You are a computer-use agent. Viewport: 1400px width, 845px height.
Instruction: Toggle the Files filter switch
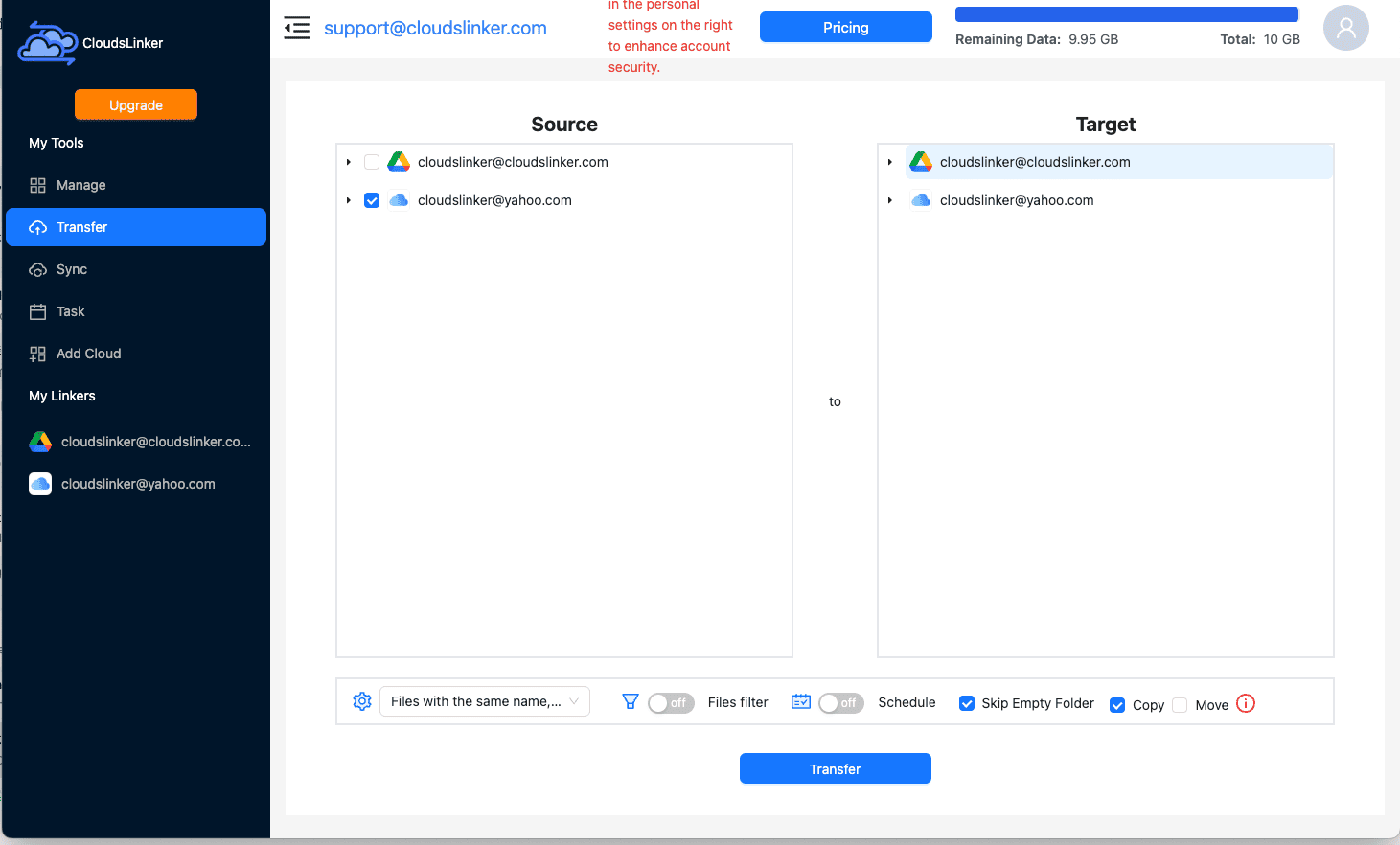coord(671,703)
